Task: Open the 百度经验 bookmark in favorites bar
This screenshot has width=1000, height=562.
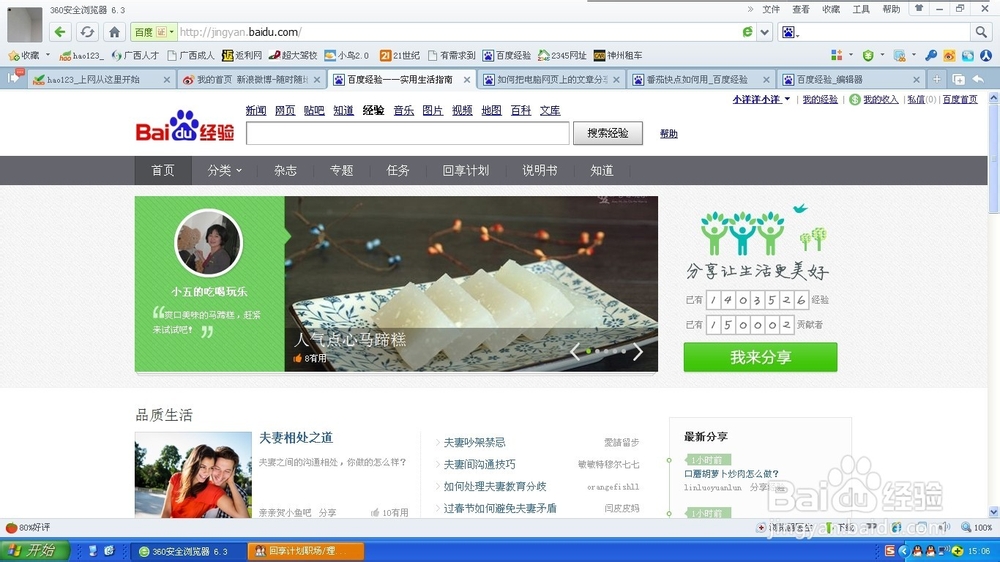Action: coord(507,55)
